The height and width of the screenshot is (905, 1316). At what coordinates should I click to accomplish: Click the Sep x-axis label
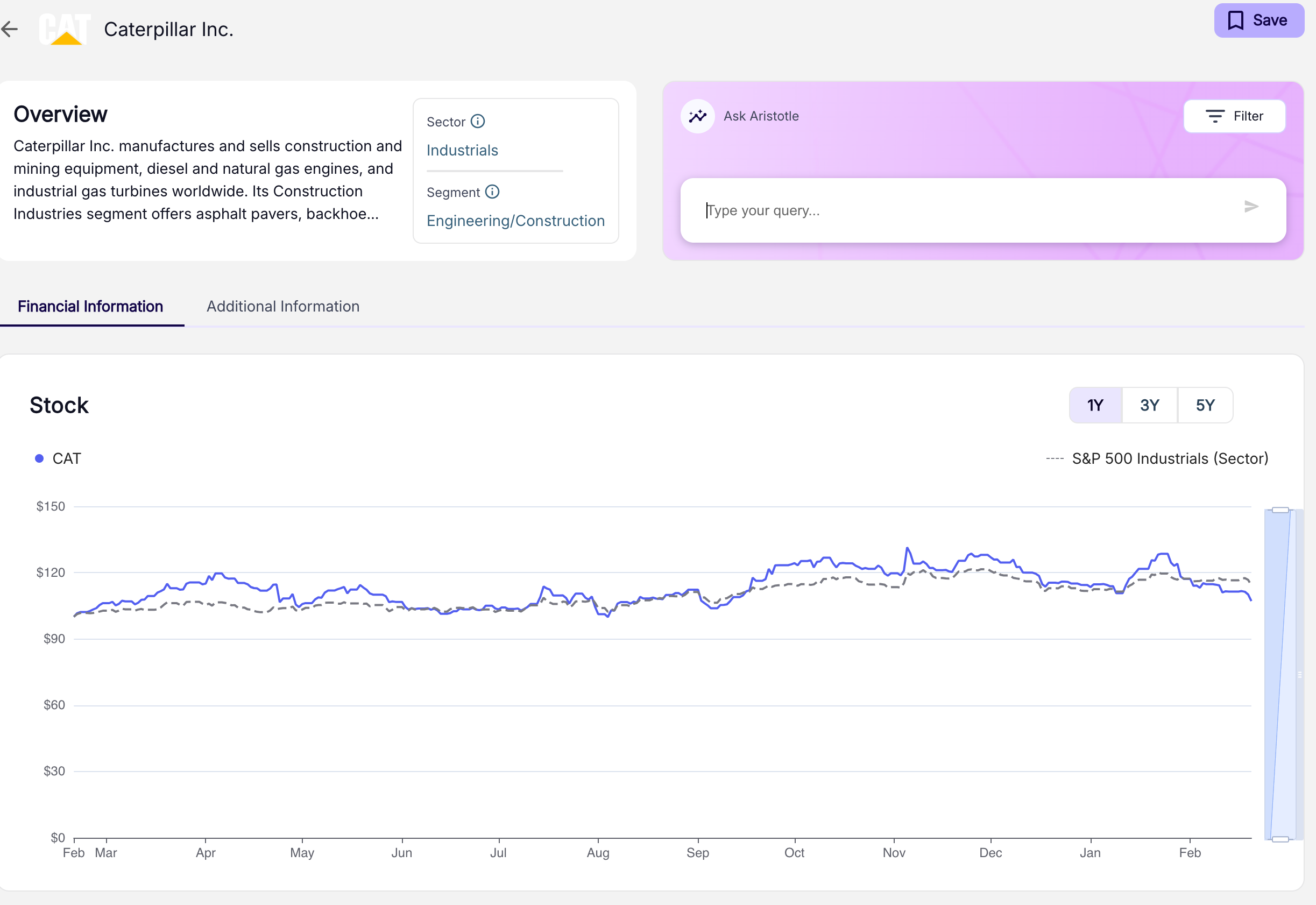[x=698, y=853]
